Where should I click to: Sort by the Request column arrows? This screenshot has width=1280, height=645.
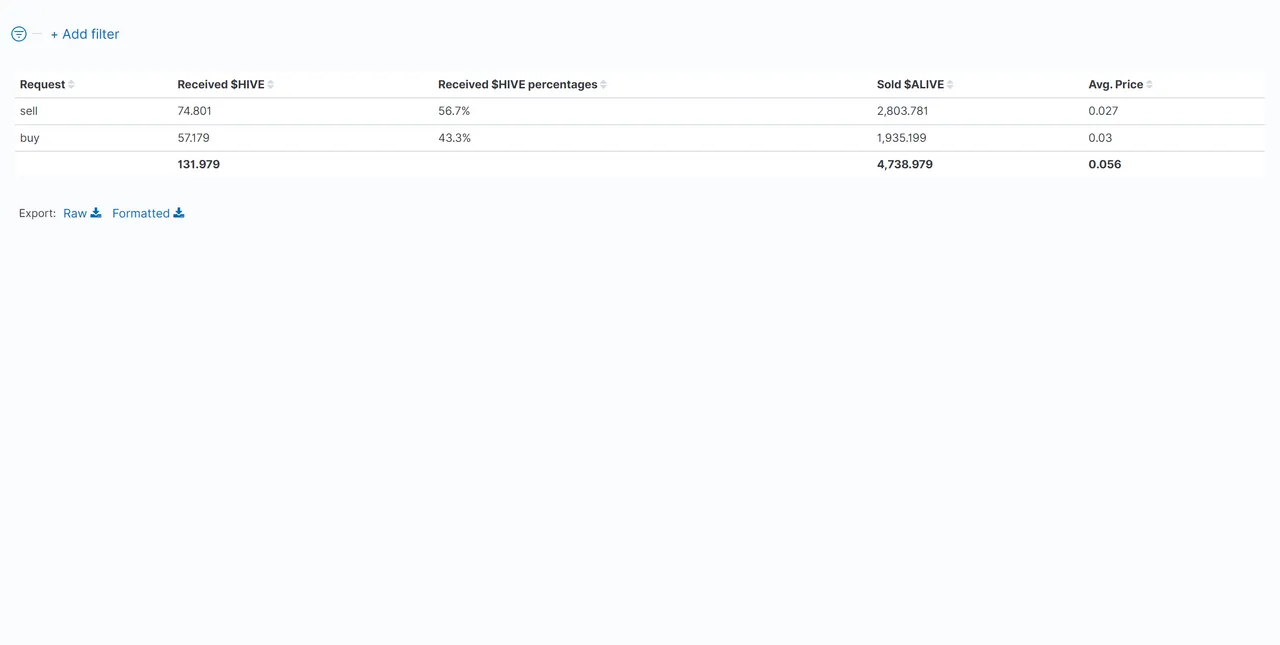coord(72,85)
